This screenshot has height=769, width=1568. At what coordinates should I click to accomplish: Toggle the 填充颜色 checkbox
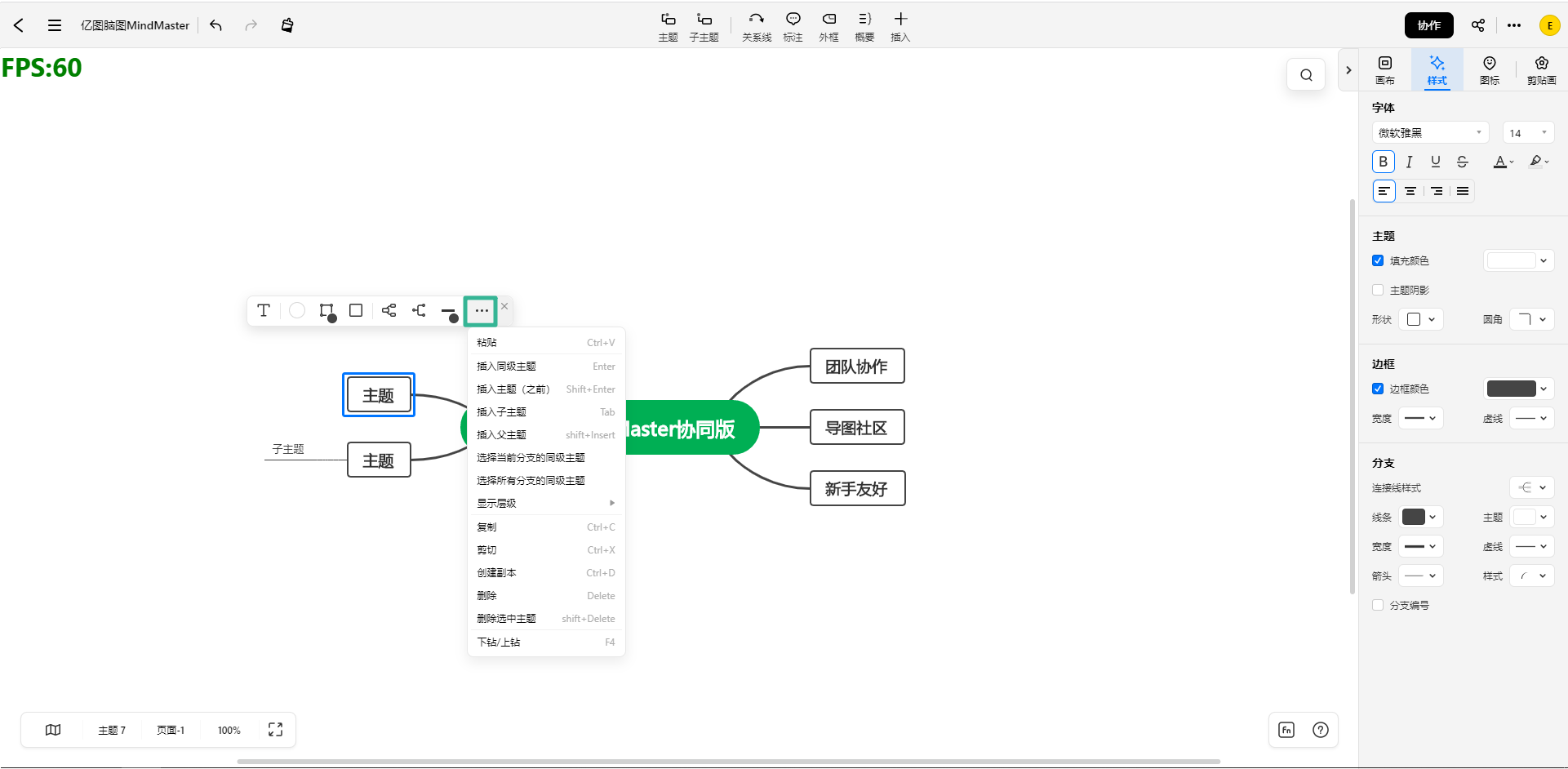(1378, 260)
